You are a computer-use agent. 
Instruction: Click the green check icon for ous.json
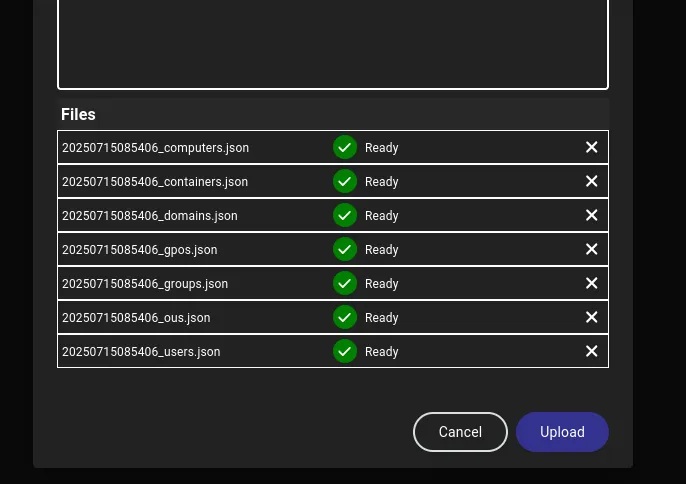(345, 318)
